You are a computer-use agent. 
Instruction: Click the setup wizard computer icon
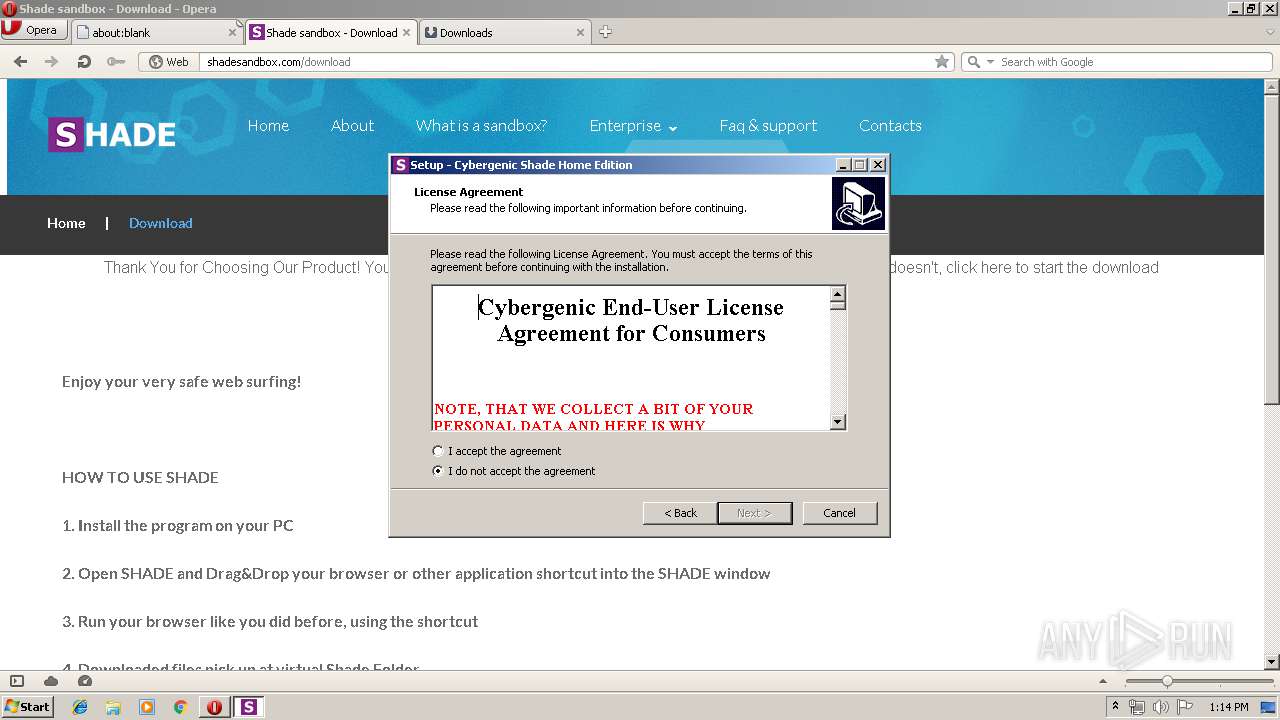pyautogui.click(x=858, y=204)
